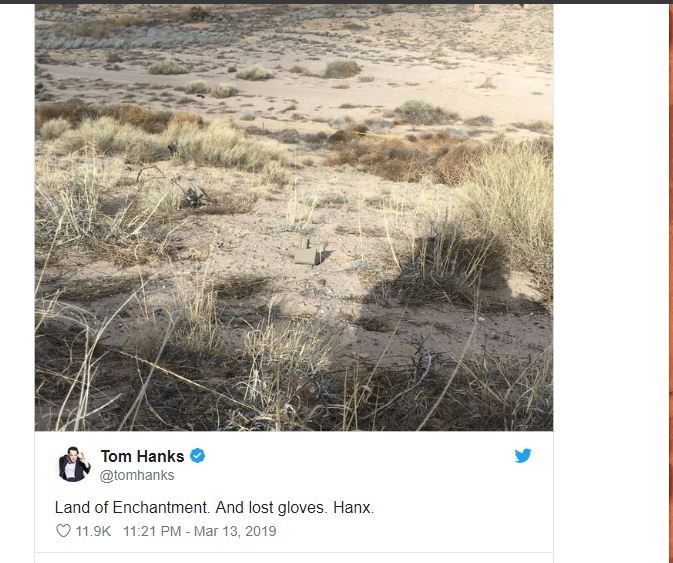673x563 pixels.
Task: Open the Tom Hanks display name link
Action: click(142, 456)
